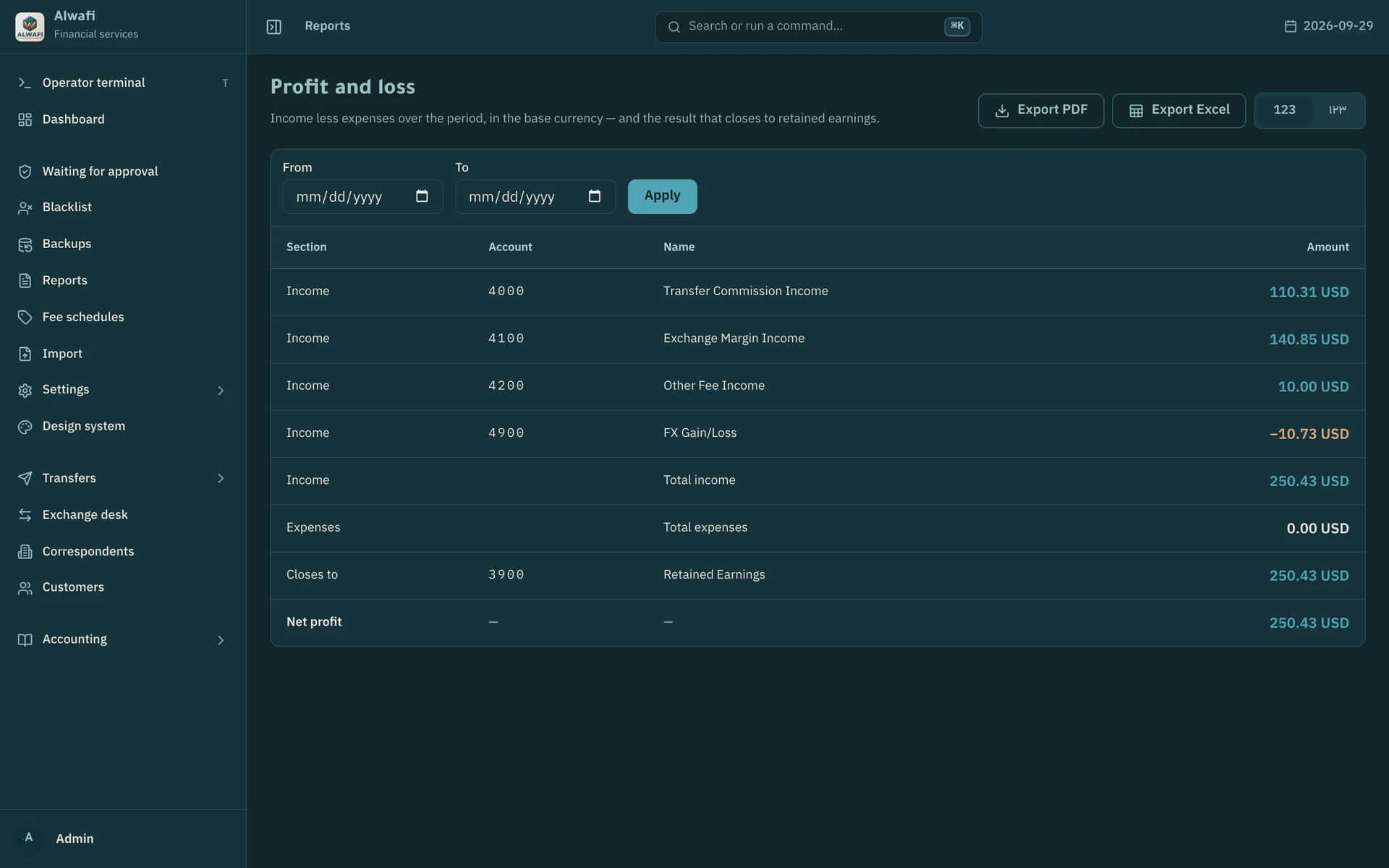Open the To date calendar picker icon

[595, 196]
